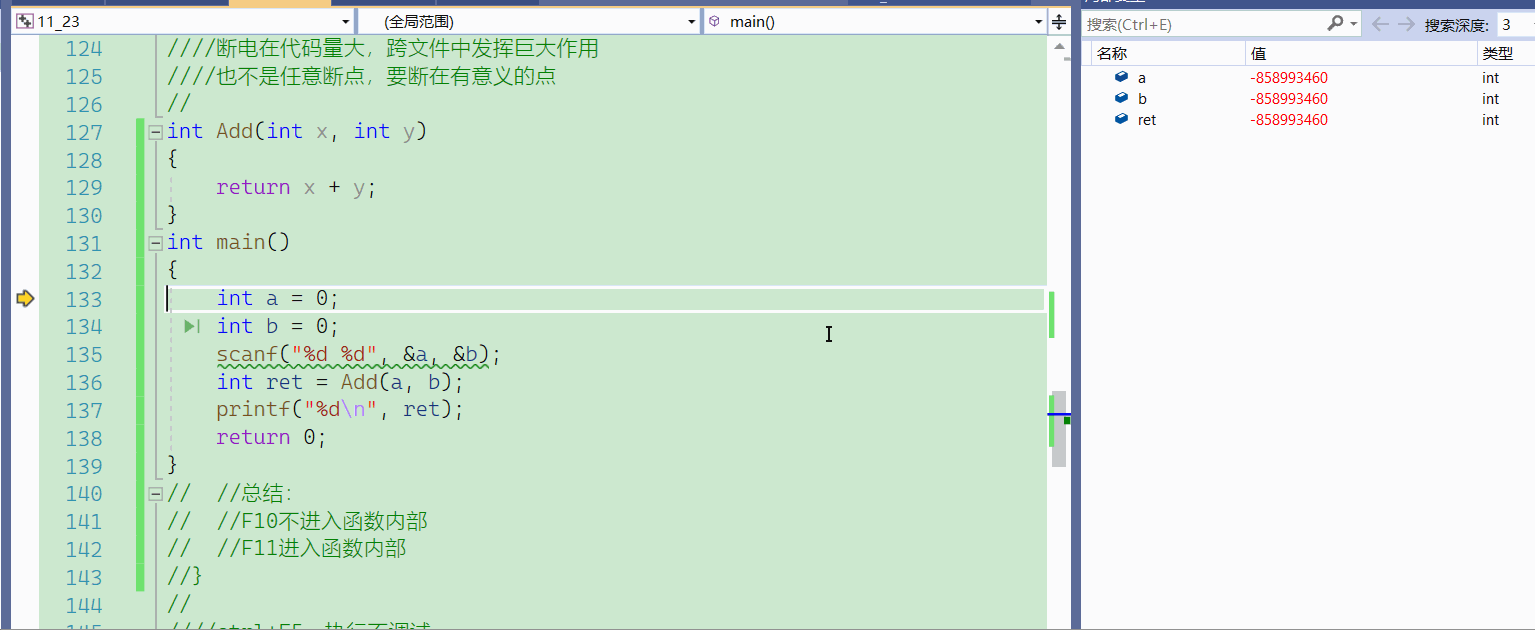Click line number 136 in the gutter
Viewport: 1535px width, 630px height.
pyautogui.click(x=84, y=383)
